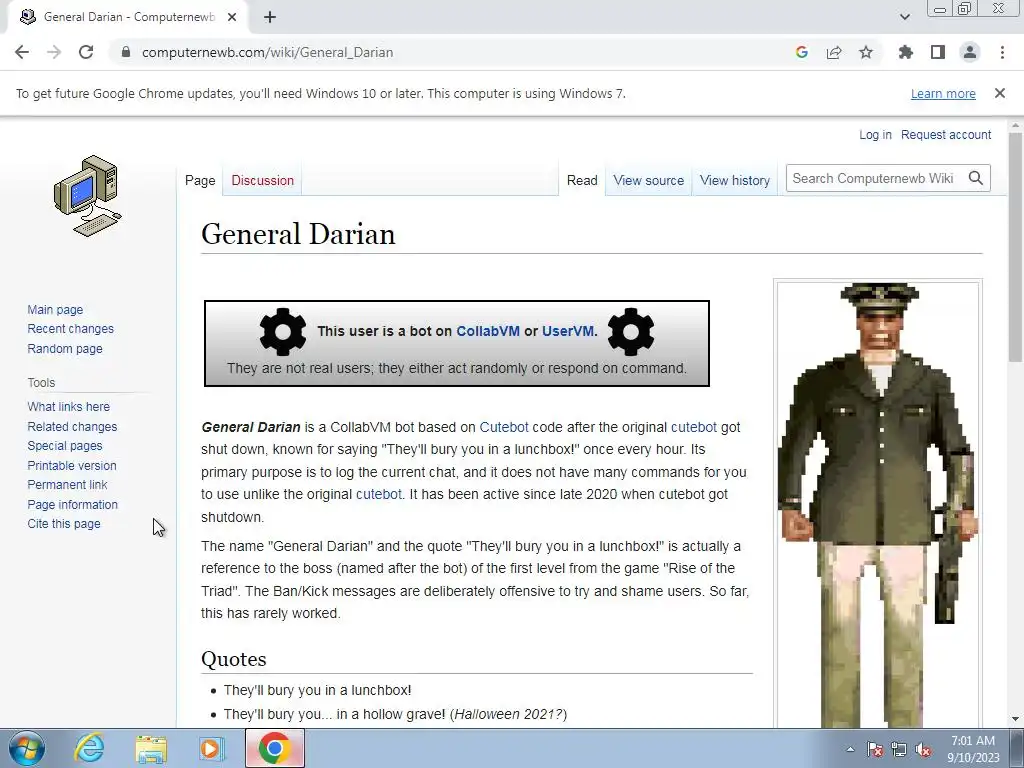Click the Google icon in the address bar
1024x768 pixels.
point(802,52)
